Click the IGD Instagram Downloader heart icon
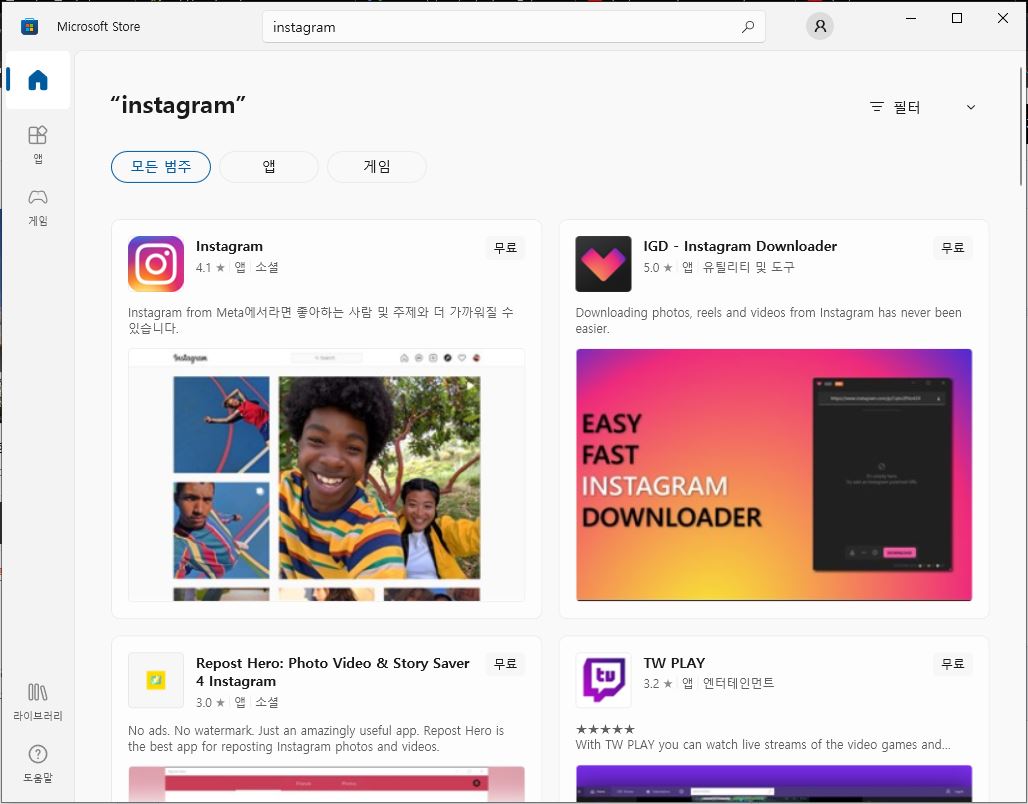Image resolution: width=1028 pixels, height=804 pixels. click(x=603, y=264)
